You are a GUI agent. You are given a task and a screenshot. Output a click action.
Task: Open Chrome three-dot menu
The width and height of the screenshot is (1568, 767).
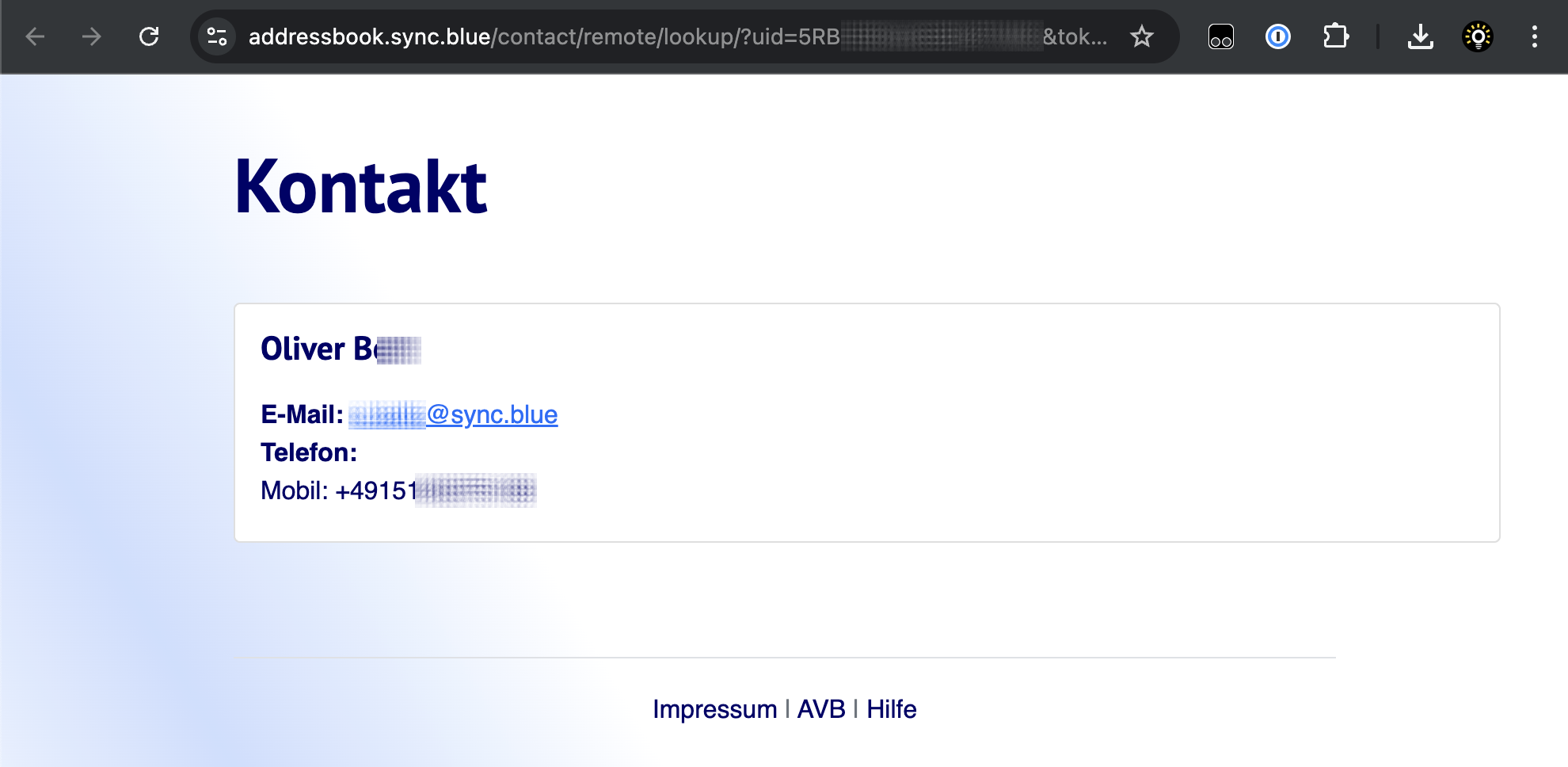point(1535,36)
